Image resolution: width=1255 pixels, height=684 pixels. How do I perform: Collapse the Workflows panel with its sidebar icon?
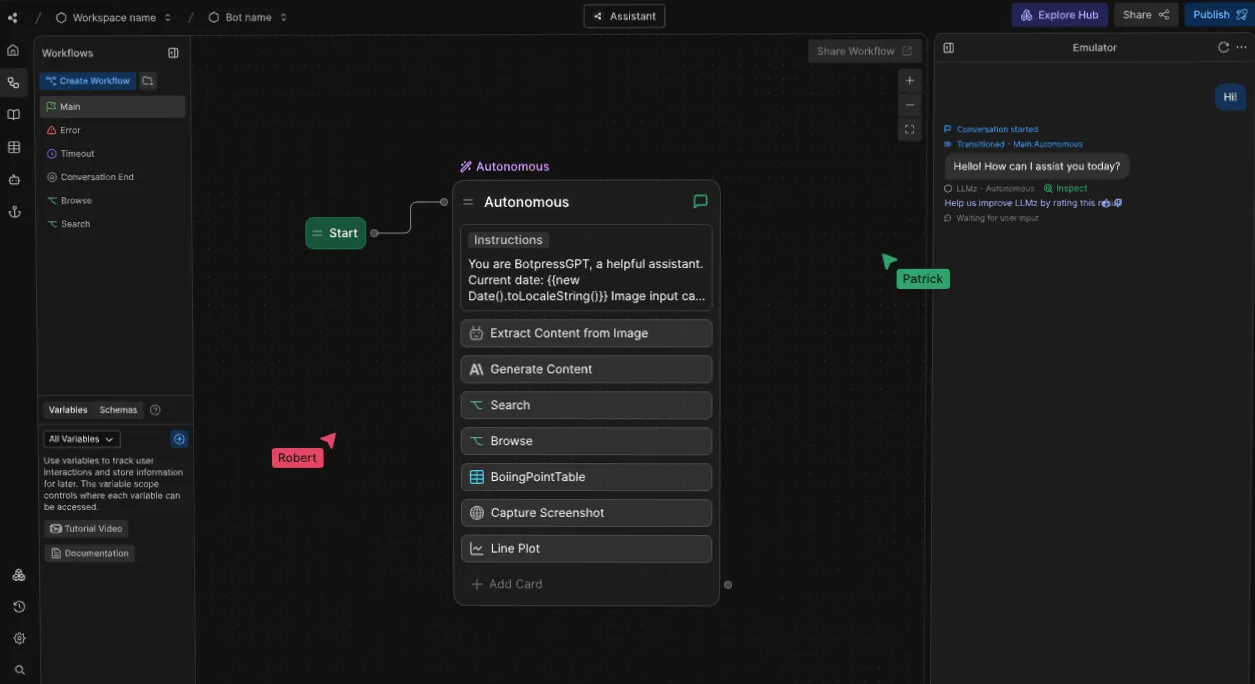173,53
